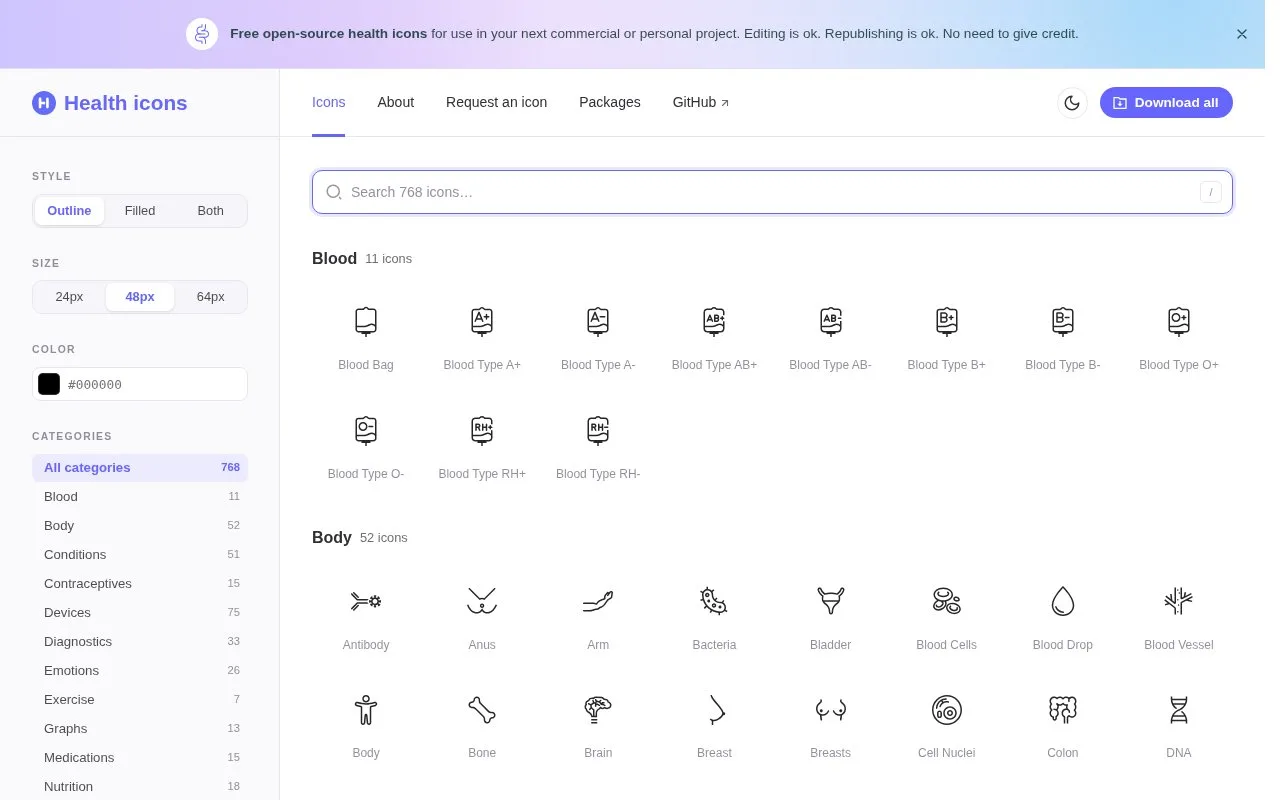Image resolution: width=1280 pixels, height=800 pixels.
Task: Show the Diagnostics category
Action: coord(140,642)
